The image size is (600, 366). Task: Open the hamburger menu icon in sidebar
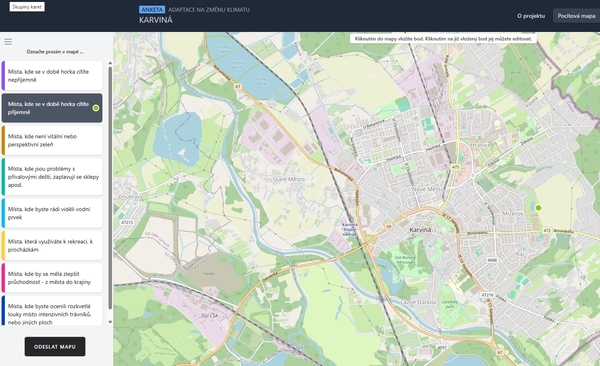coord(8,42)
